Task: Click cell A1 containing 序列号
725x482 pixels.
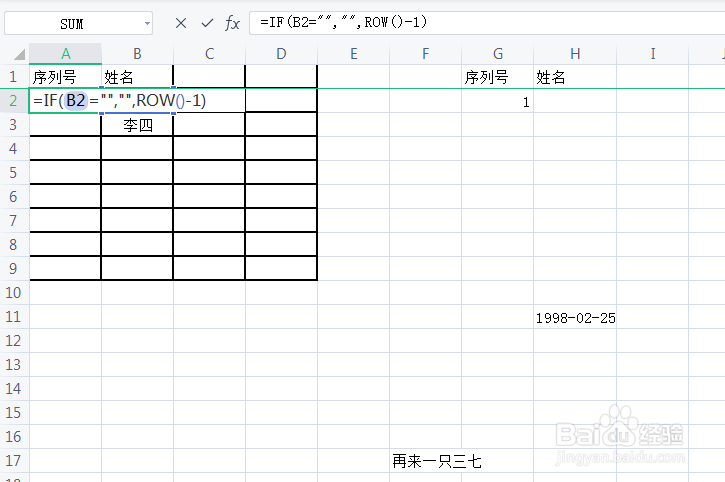Action: (65, 76)
